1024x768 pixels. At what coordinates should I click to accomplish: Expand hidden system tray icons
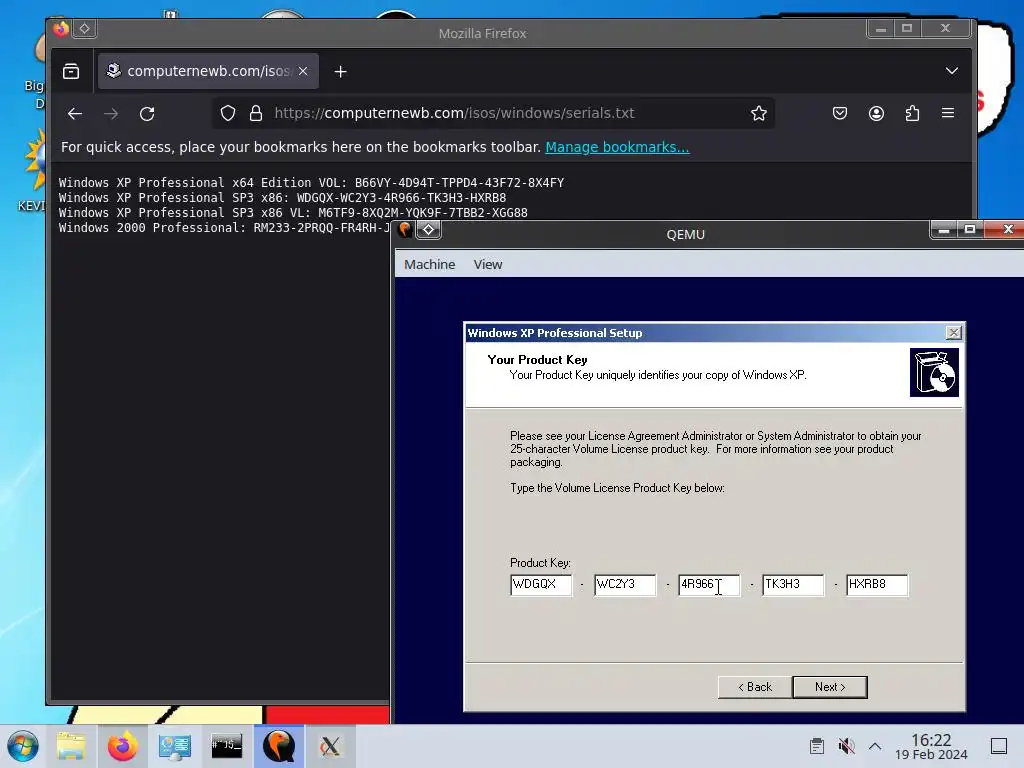coord(875,746)
